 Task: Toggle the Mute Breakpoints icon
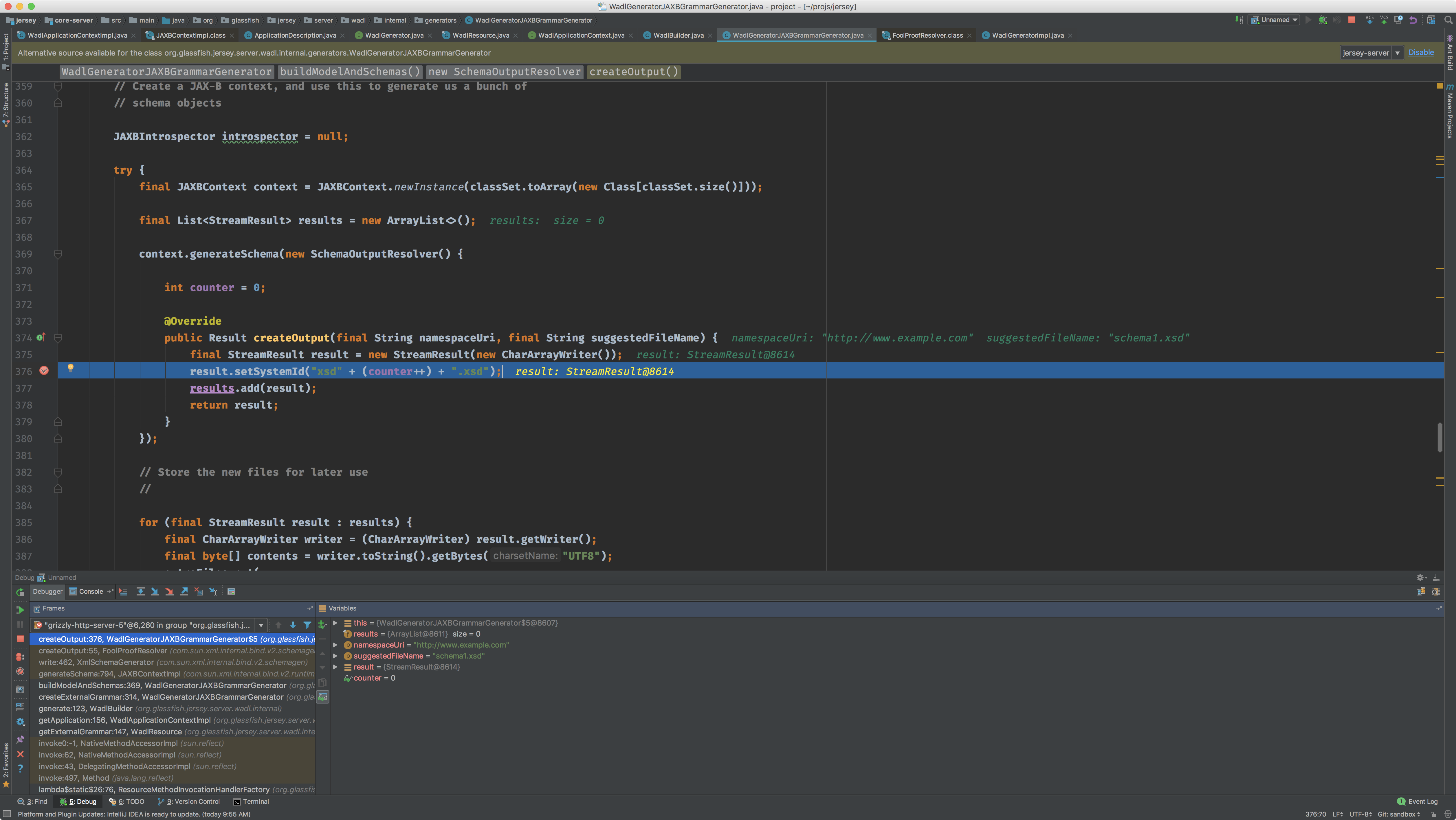[20, 671]
